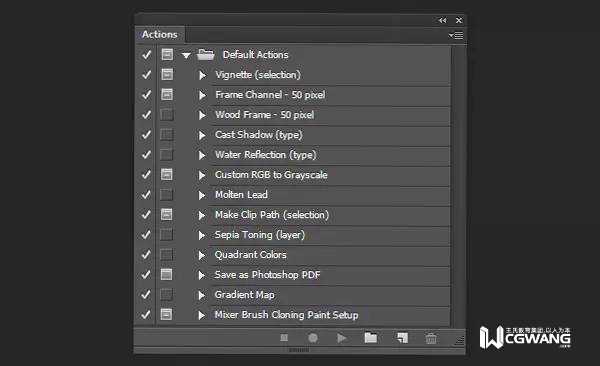This screenshot has width=600, height=366.
Task: Disable the Molten Lead action checkmark
Action: (x=146, y=194)
